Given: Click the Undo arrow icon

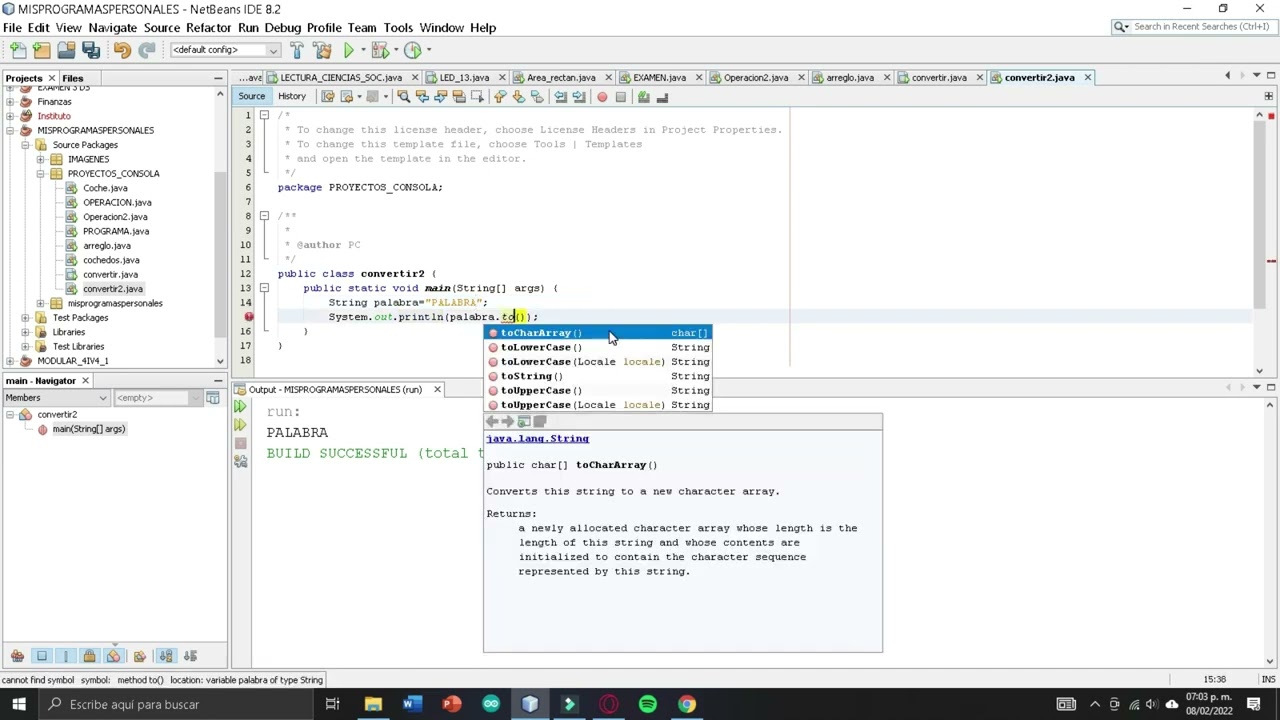Looking at the screenshot, I should click(122, 50).
